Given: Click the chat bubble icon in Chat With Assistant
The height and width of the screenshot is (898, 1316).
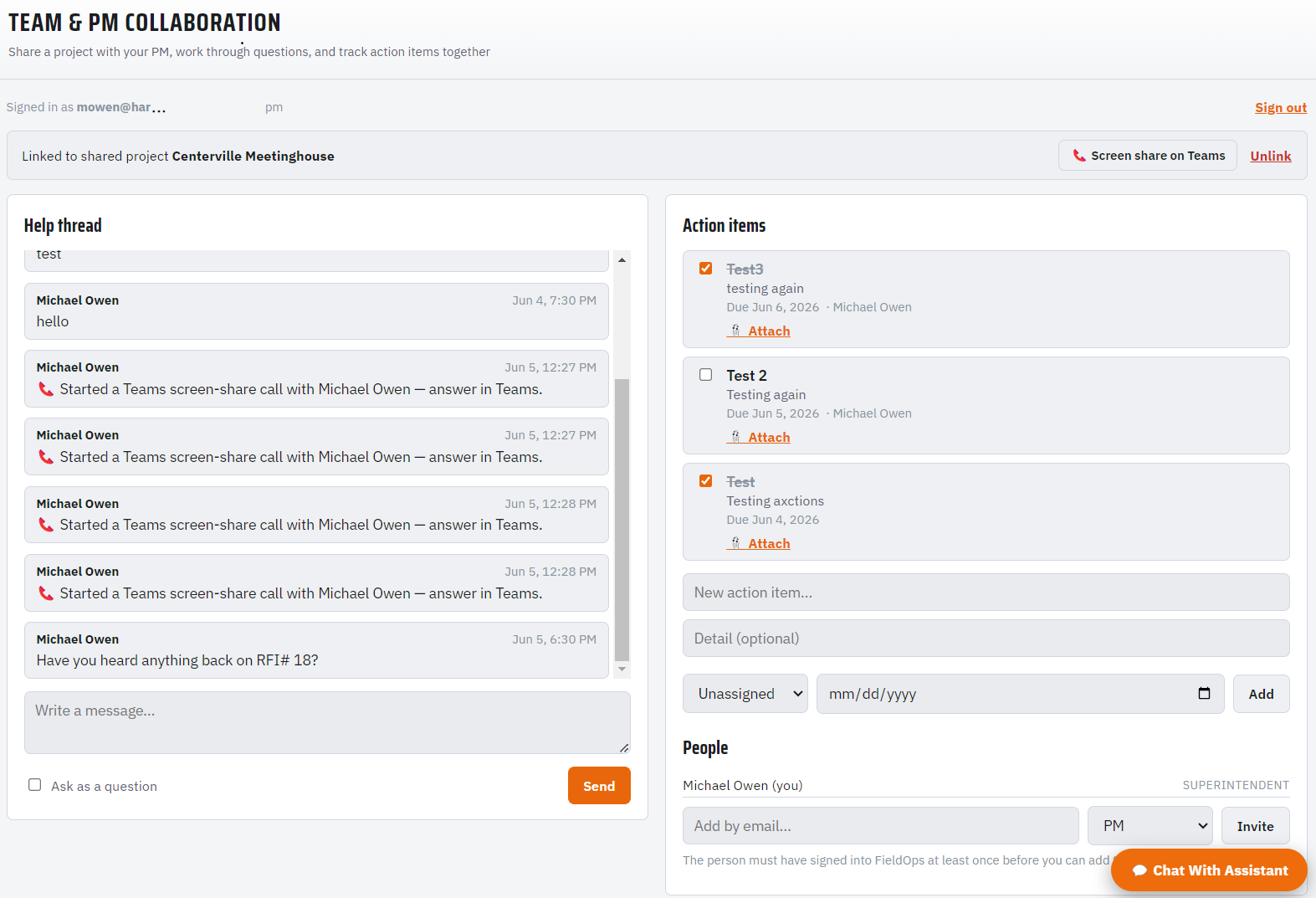Looking at the screenshot, I should click(1139, 870).
